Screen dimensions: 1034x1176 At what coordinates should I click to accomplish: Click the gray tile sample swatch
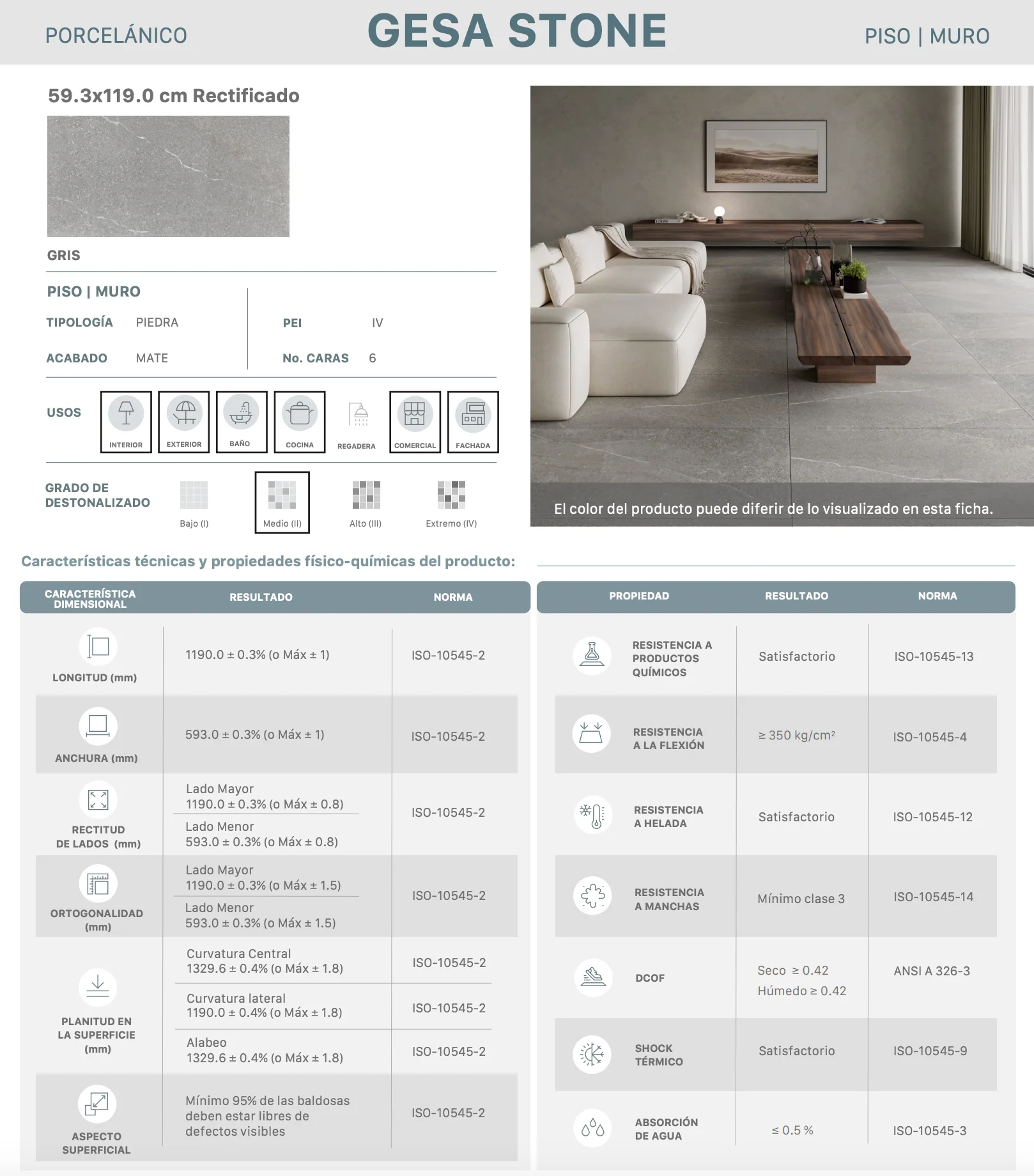tap(168, 176)
